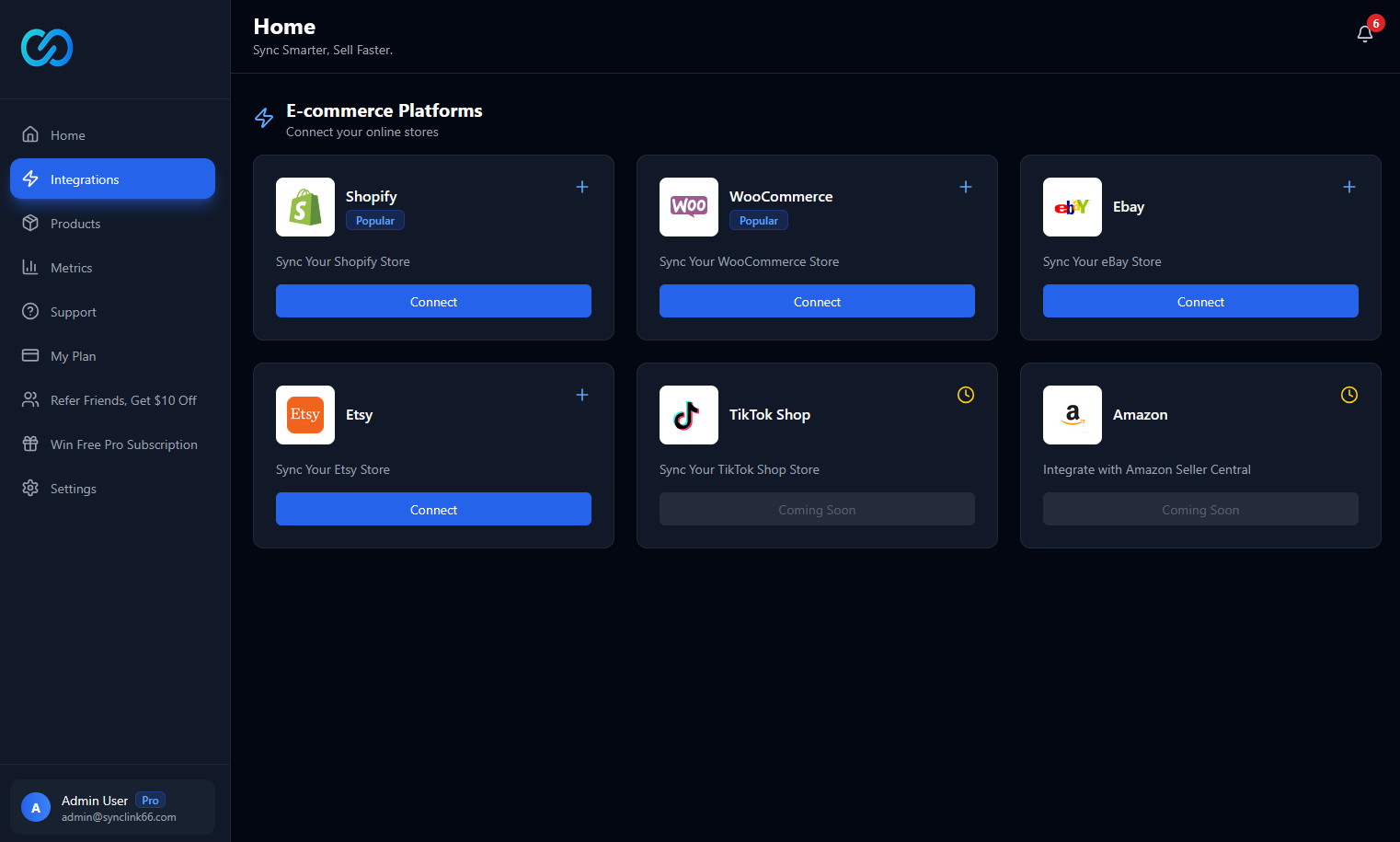Connect the Shopify store
Viewport: 1400px width, 842px height.
[x=433, y=301]
